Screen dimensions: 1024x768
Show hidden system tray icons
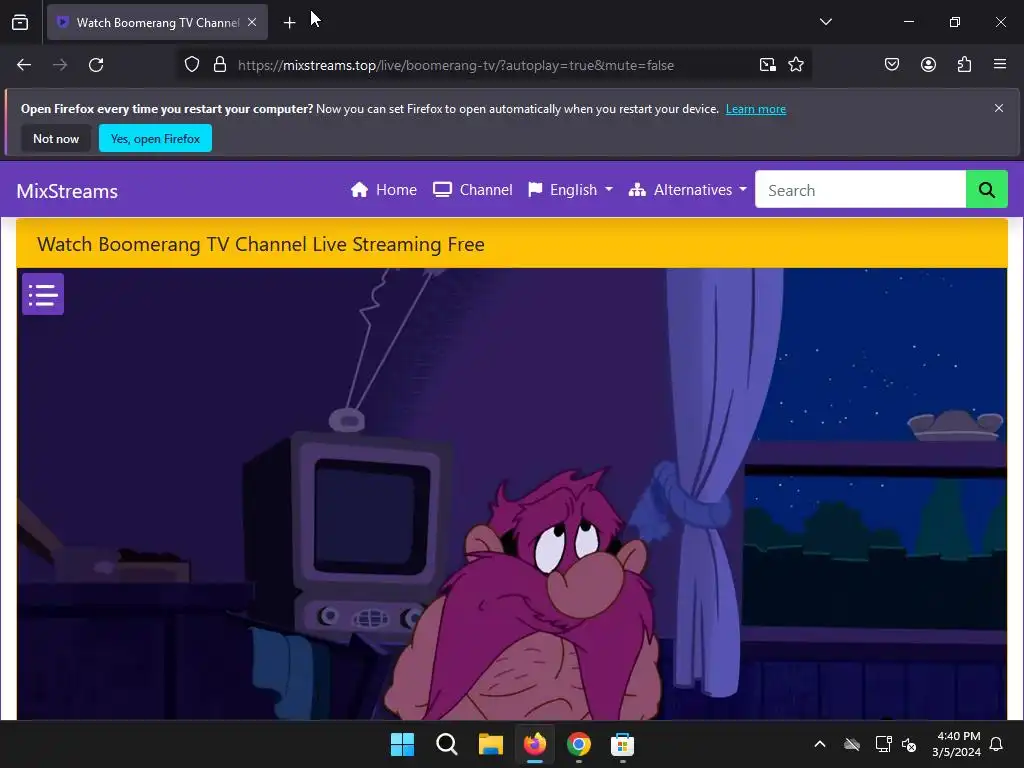820,744
